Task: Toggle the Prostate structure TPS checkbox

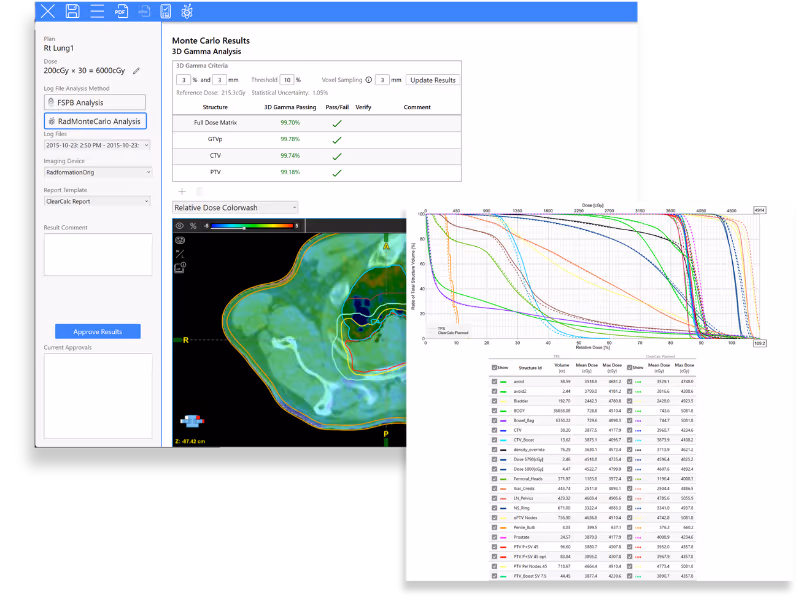Action: point(494,537)
